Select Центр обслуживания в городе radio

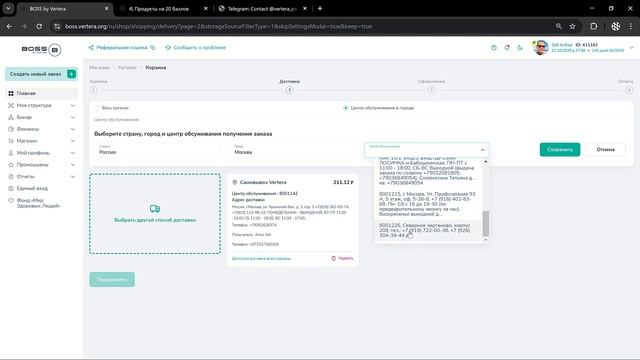346,108
